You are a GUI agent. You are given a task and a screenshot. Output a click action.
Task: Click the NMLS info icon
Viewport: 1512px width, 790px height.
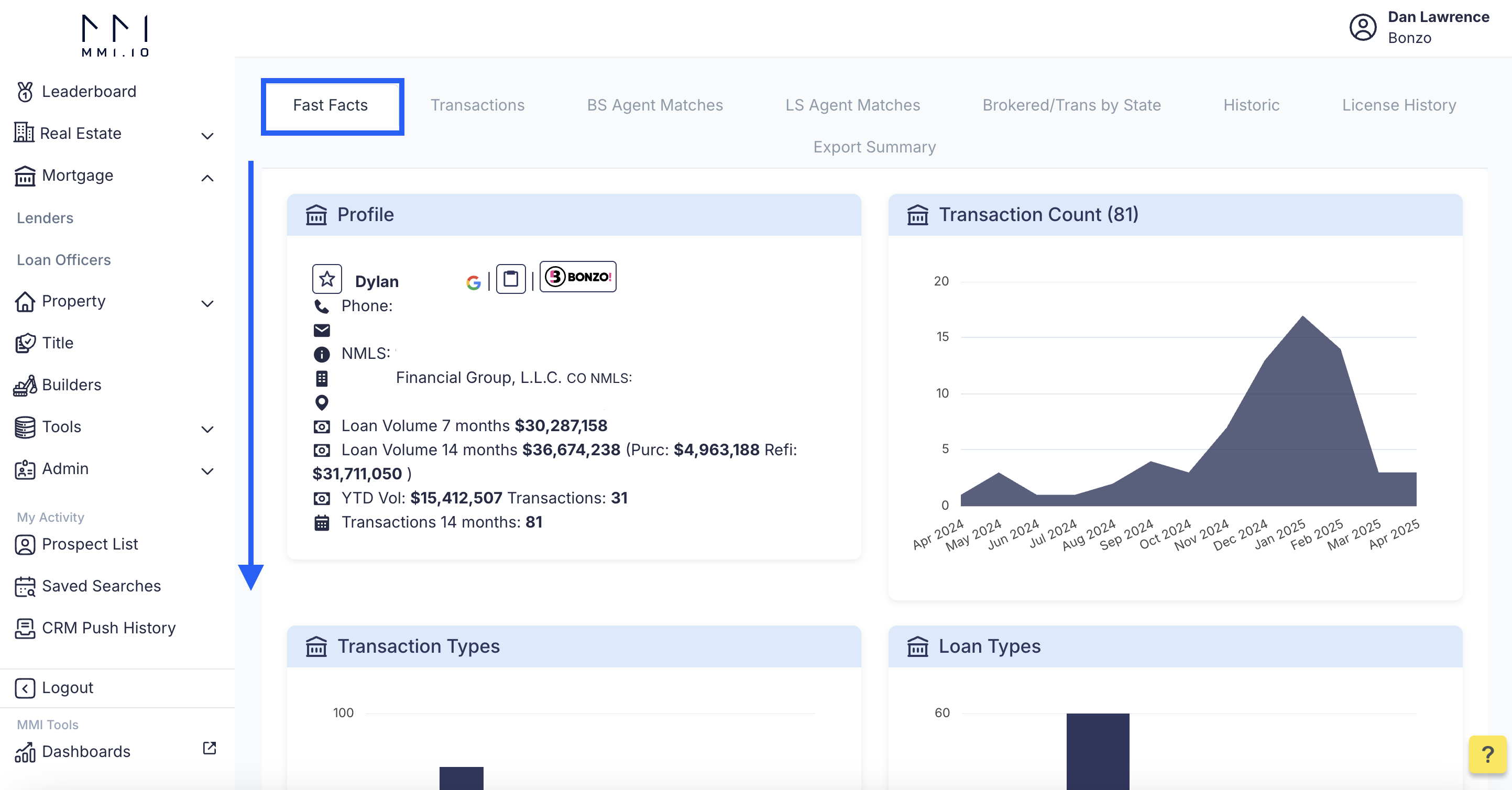tap(322, 354)
